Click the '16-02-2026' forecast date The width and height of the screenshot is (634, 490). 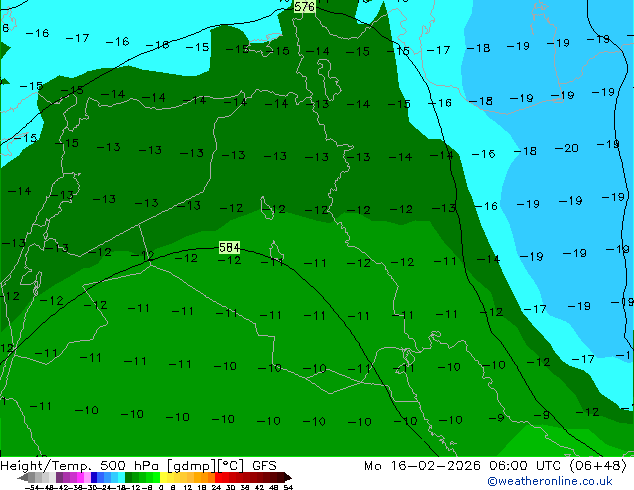coord(435,466)
